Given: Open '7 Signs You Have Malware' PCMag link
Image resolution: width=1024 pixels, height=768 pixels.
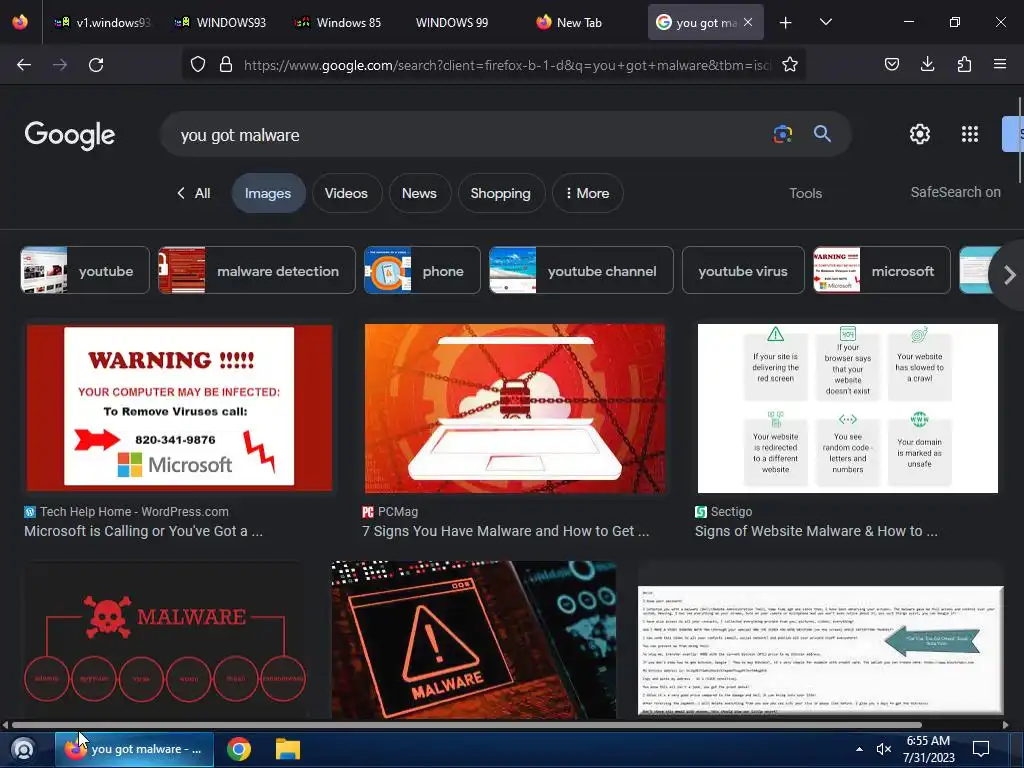Looking at the screenshot, I should point(506,531).
